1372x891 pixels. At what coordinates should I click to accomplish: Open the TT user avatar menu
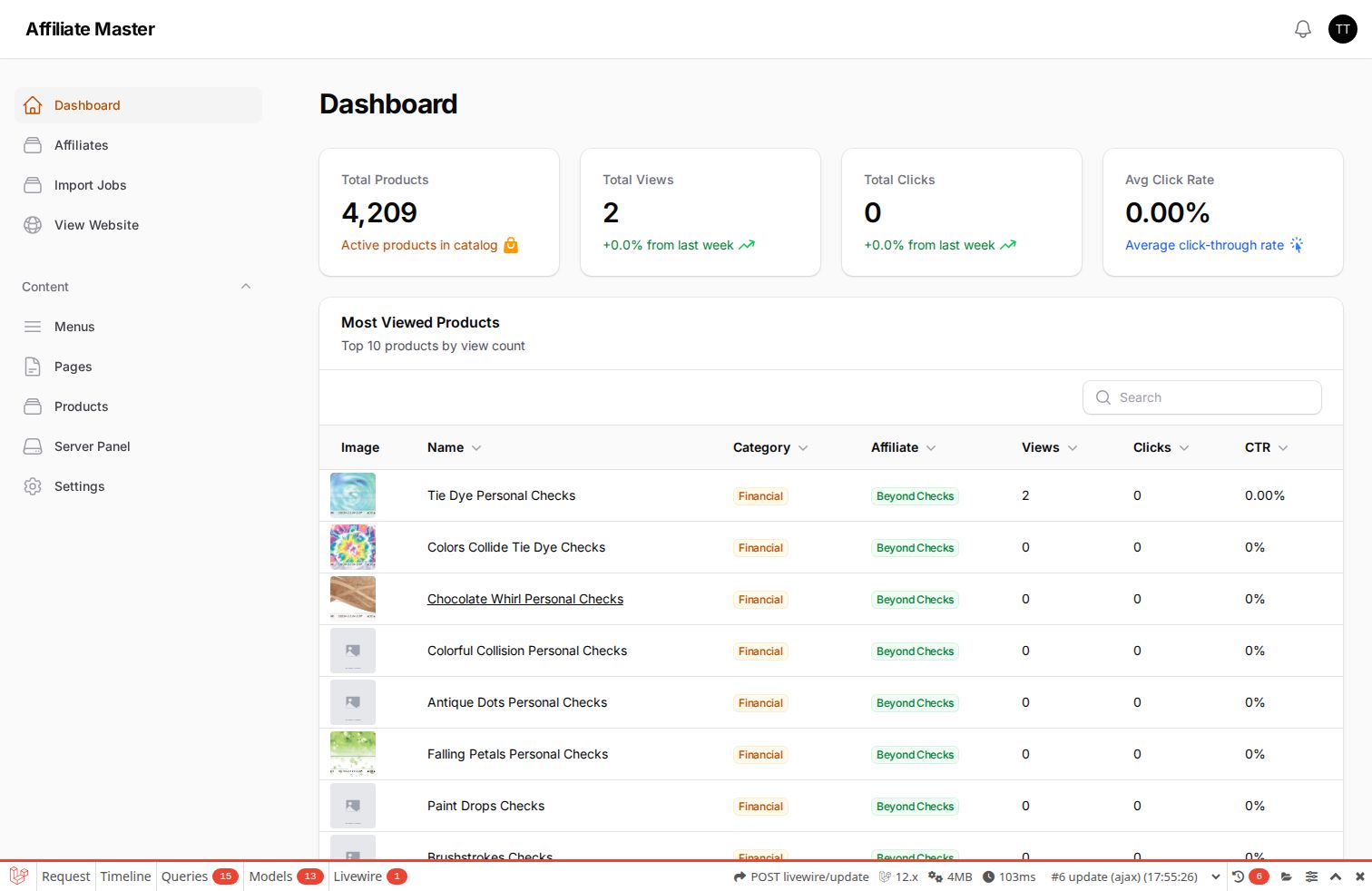[x=1343, y=29]
